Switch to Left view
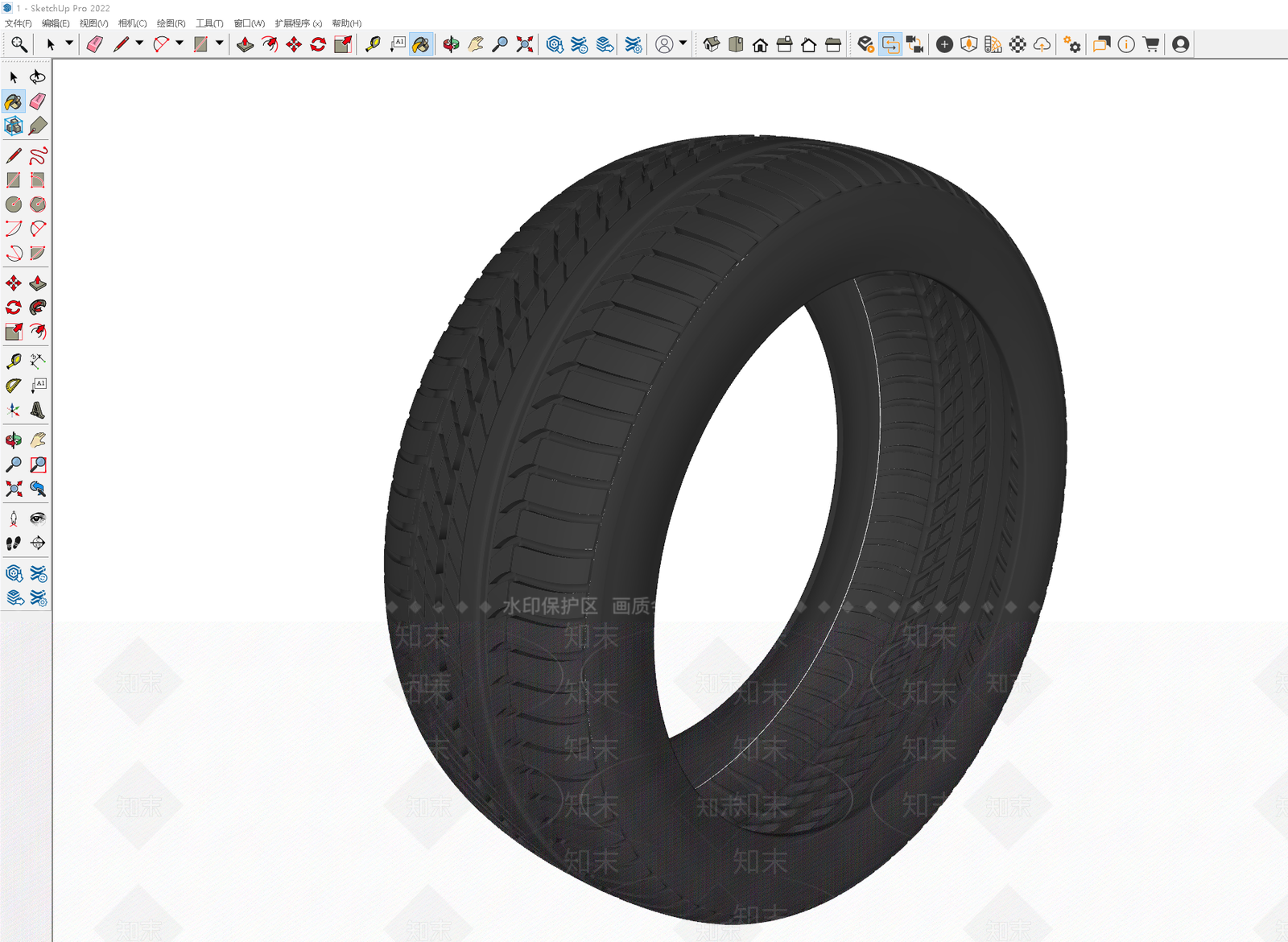Screen dimensions: 1288x942 [x=833, y=44]
